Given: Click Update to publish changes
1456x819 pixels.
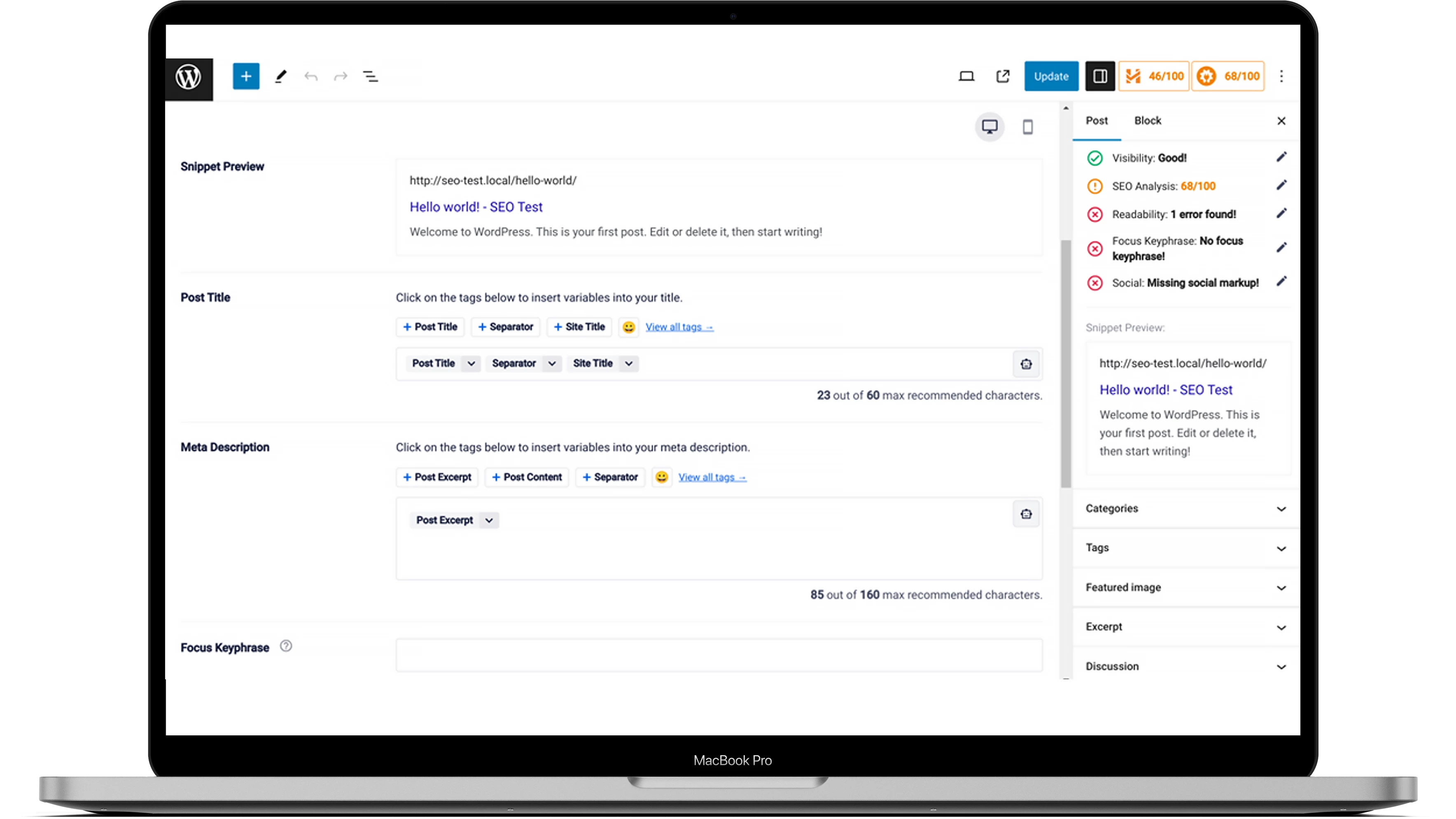Looking at the screenshot, I should (x=1051, y=76).
